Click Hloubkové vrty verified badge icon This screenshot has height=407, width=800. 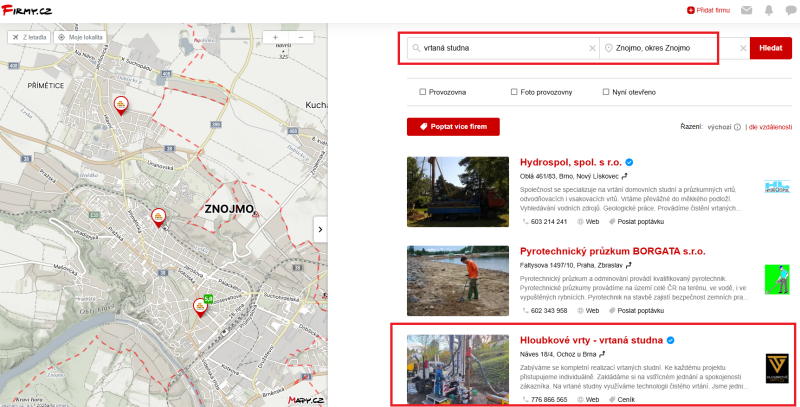coord(670,340)
